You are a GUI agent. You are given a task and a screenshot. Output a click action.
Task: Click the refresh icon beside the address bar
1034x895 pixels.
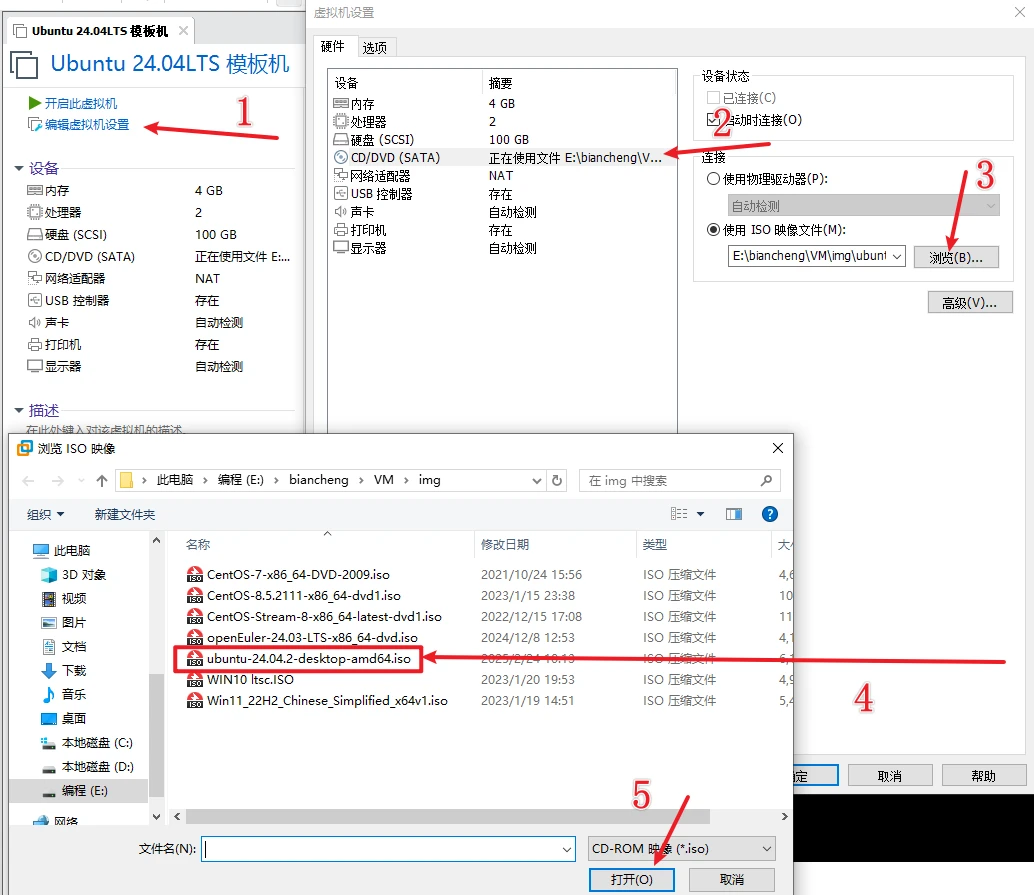tap(557, 480)
